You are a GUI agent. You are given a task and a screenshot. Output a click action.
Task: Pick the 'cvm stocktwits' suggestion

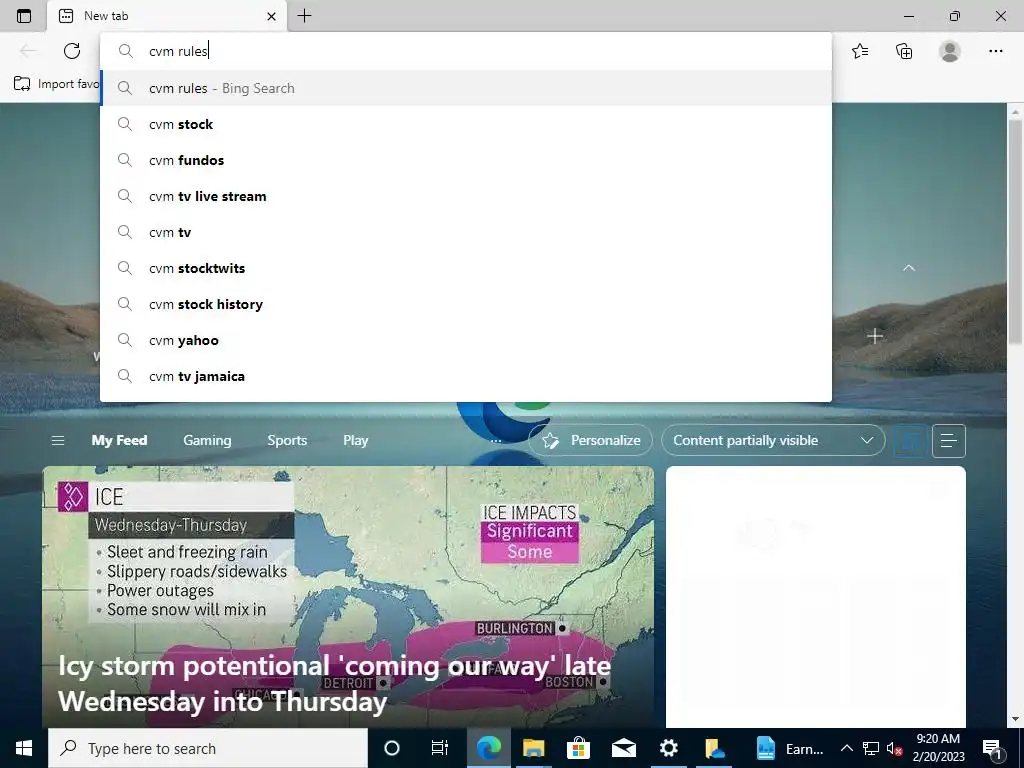pyautogui.click(x=466, y=268)
